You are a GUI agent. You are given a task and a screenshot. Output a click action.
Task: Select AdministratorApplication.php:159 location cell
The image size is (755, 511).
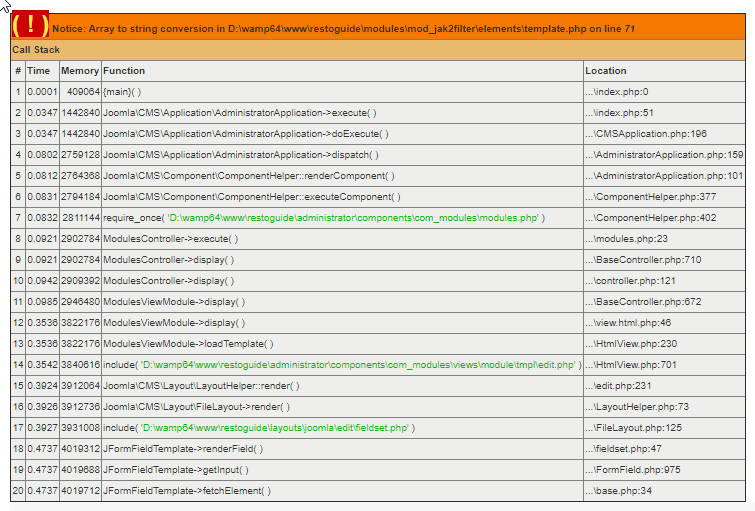[664, 155]
